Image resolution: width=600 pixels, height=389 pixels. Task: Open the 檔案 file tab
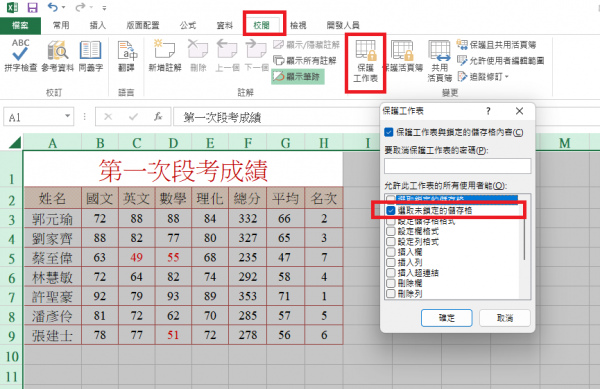pyautogui.click(x=20, y=25)
